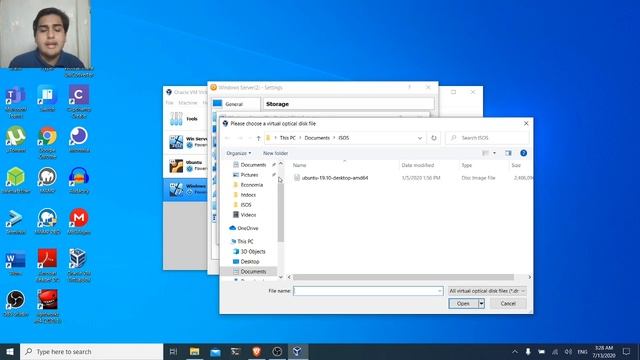The width and height of the screenshot is (640, 360).
Task: Open volume control in system tray
Action: point(568,351)
